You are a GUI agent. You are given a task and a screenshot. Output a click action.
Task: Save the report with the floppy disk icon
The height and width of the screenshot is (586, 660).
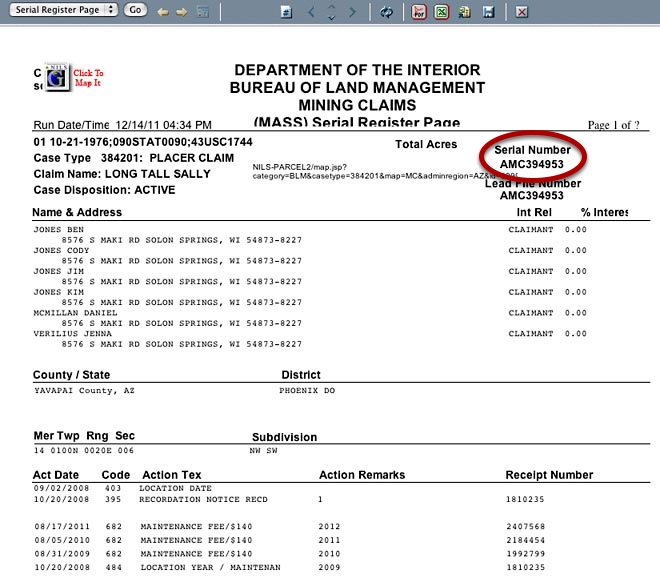pos(488,12)
